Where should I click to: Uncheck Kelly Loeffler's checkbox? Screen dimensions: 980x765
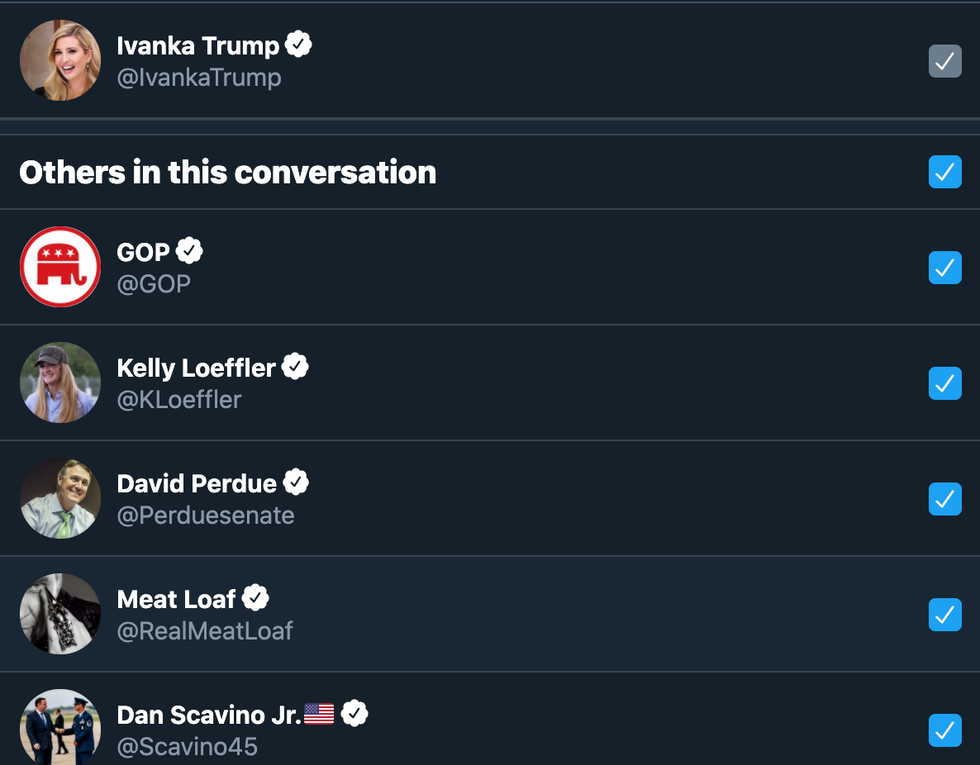(x=945, y=383)
